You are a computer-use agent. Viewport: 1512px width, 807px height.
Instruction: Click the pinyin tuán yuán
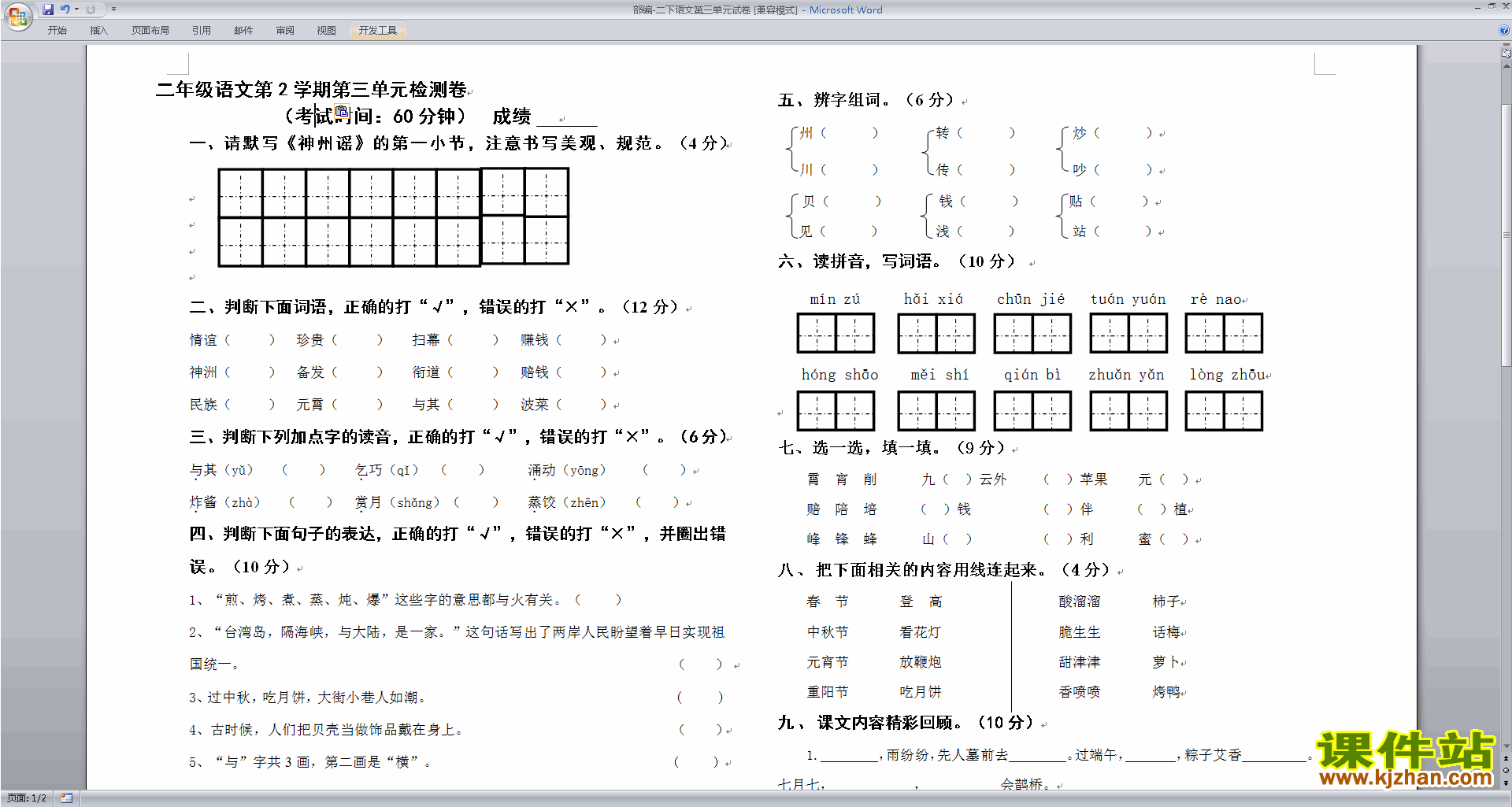tap(1128, 299)
